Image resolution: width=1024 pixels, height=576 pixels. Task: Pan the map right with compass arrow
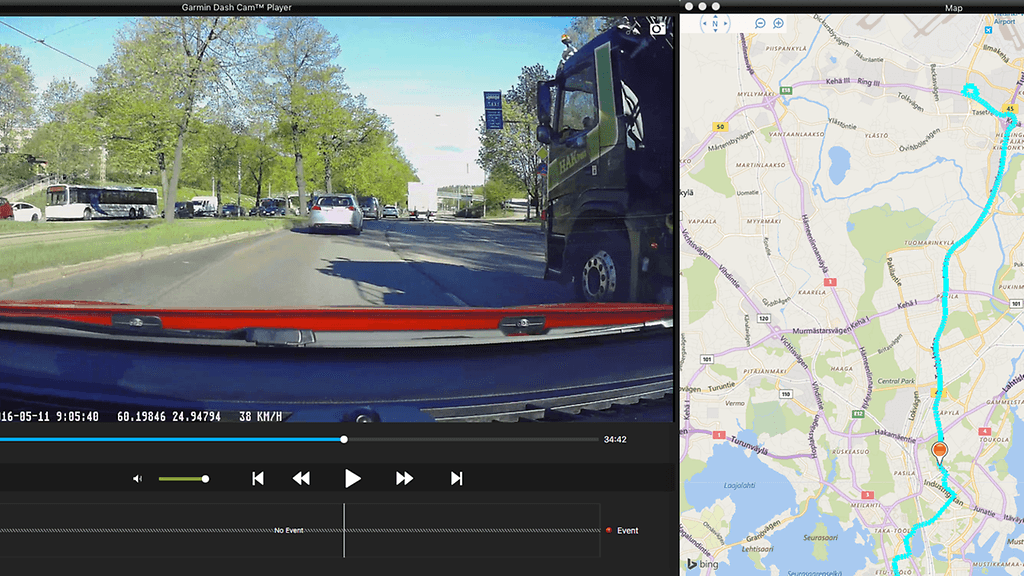click(x=725, y=23)
